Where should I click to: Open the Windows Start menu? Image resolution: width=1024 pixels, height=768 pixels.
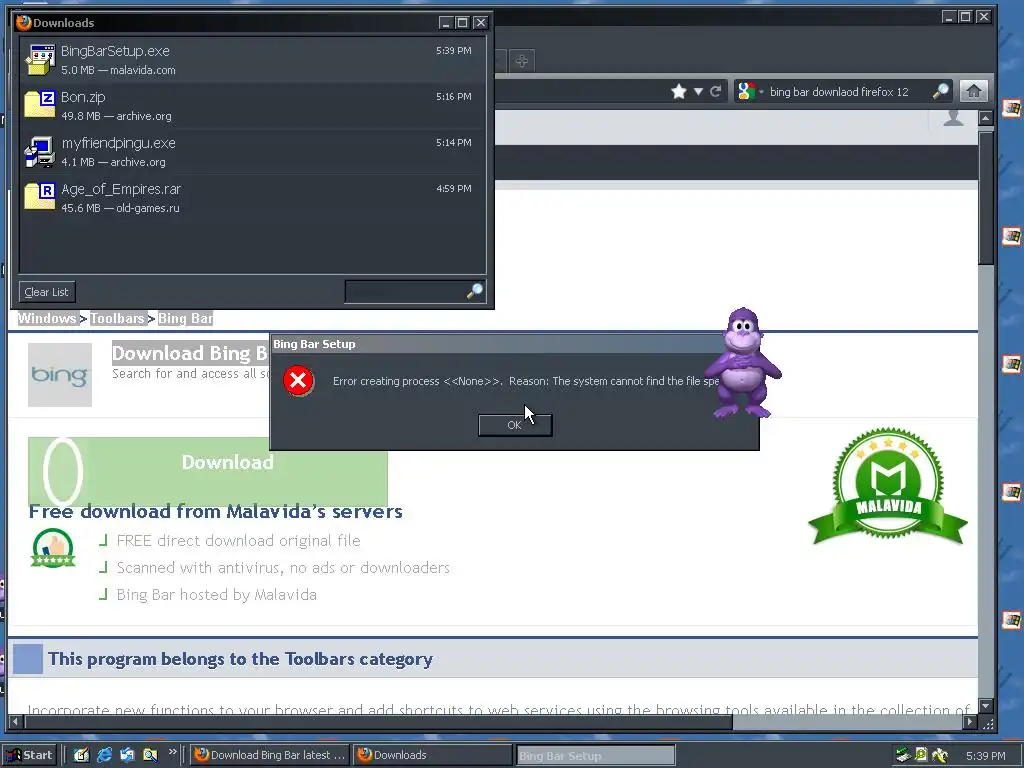pyautogui.click(x=29, y=756)
